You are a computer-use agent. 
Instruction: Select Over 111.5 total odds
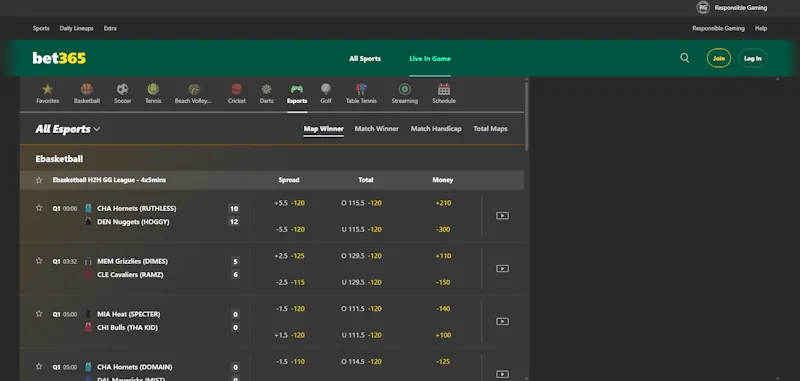[361, 309]
